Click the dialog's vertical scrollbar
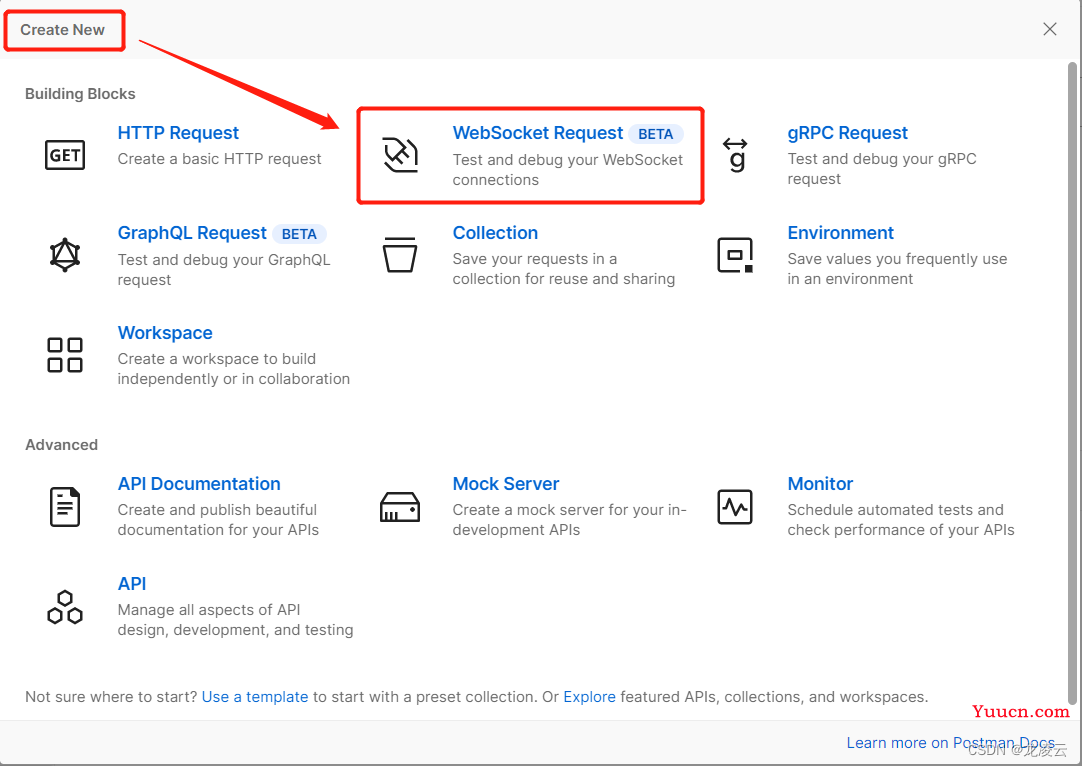 (1072, 383)
